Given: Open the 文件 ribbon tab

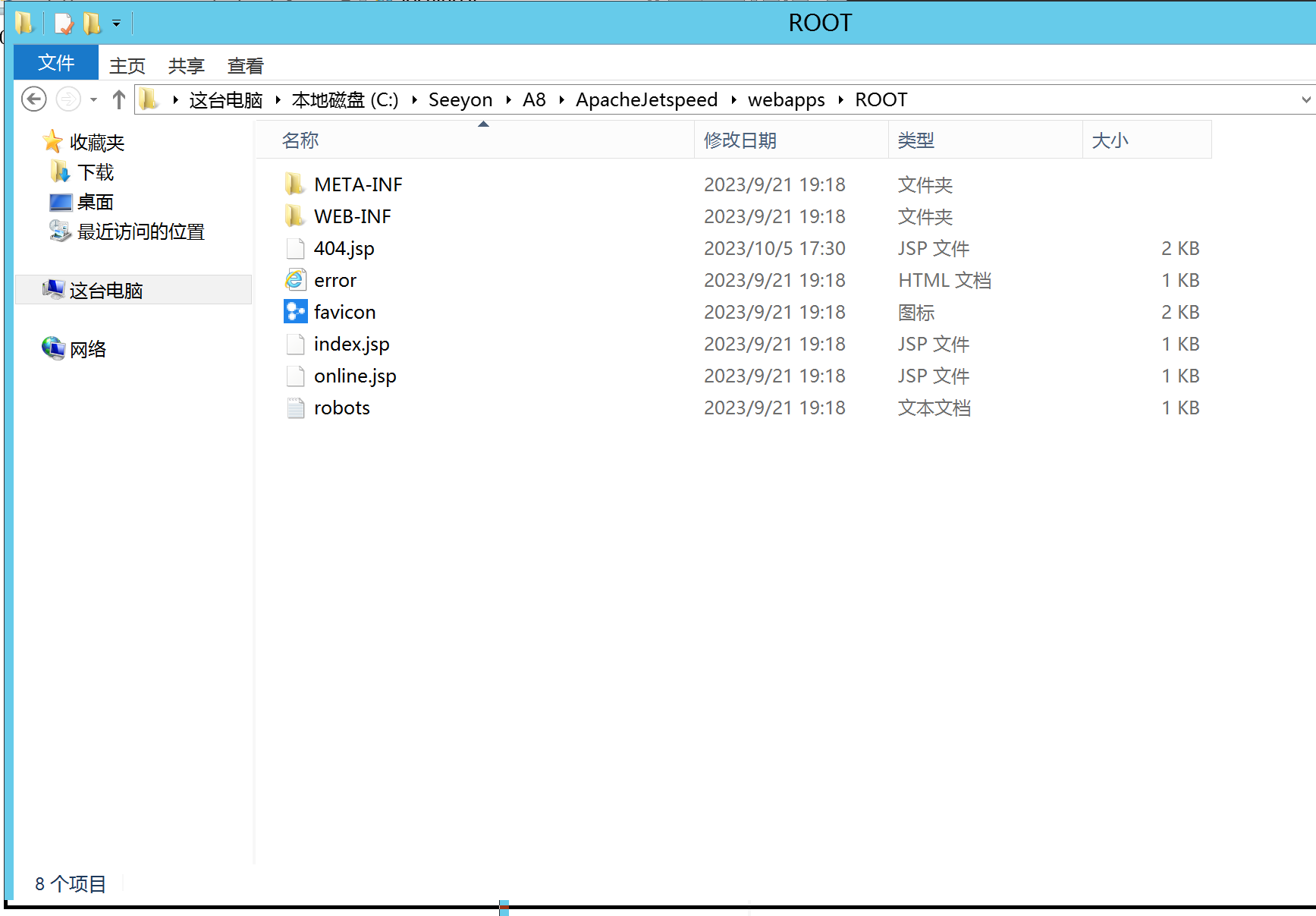Looking at the screenshot, I should click(56, 63).
